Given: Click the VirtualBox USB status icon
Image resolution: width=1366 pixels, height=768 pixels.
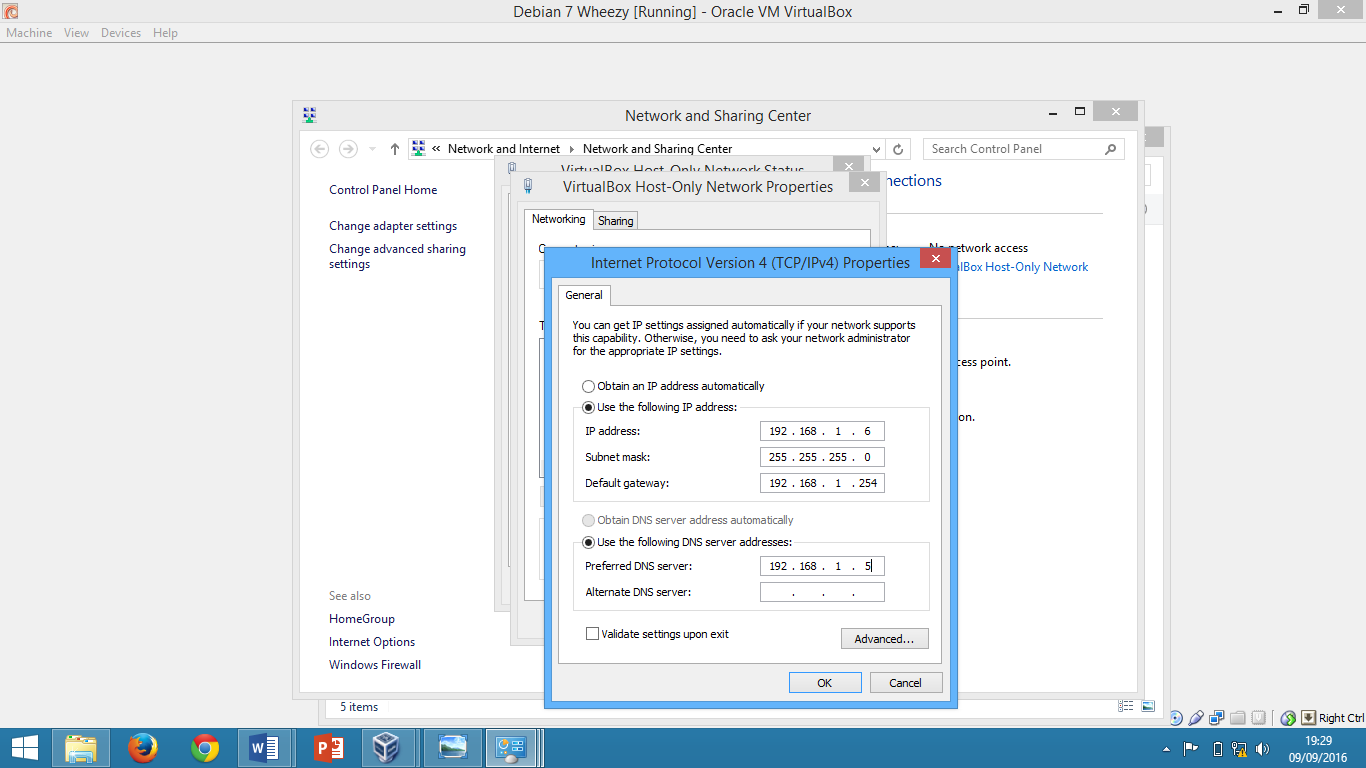Looking at the screenshot, I should point(1196,718).
